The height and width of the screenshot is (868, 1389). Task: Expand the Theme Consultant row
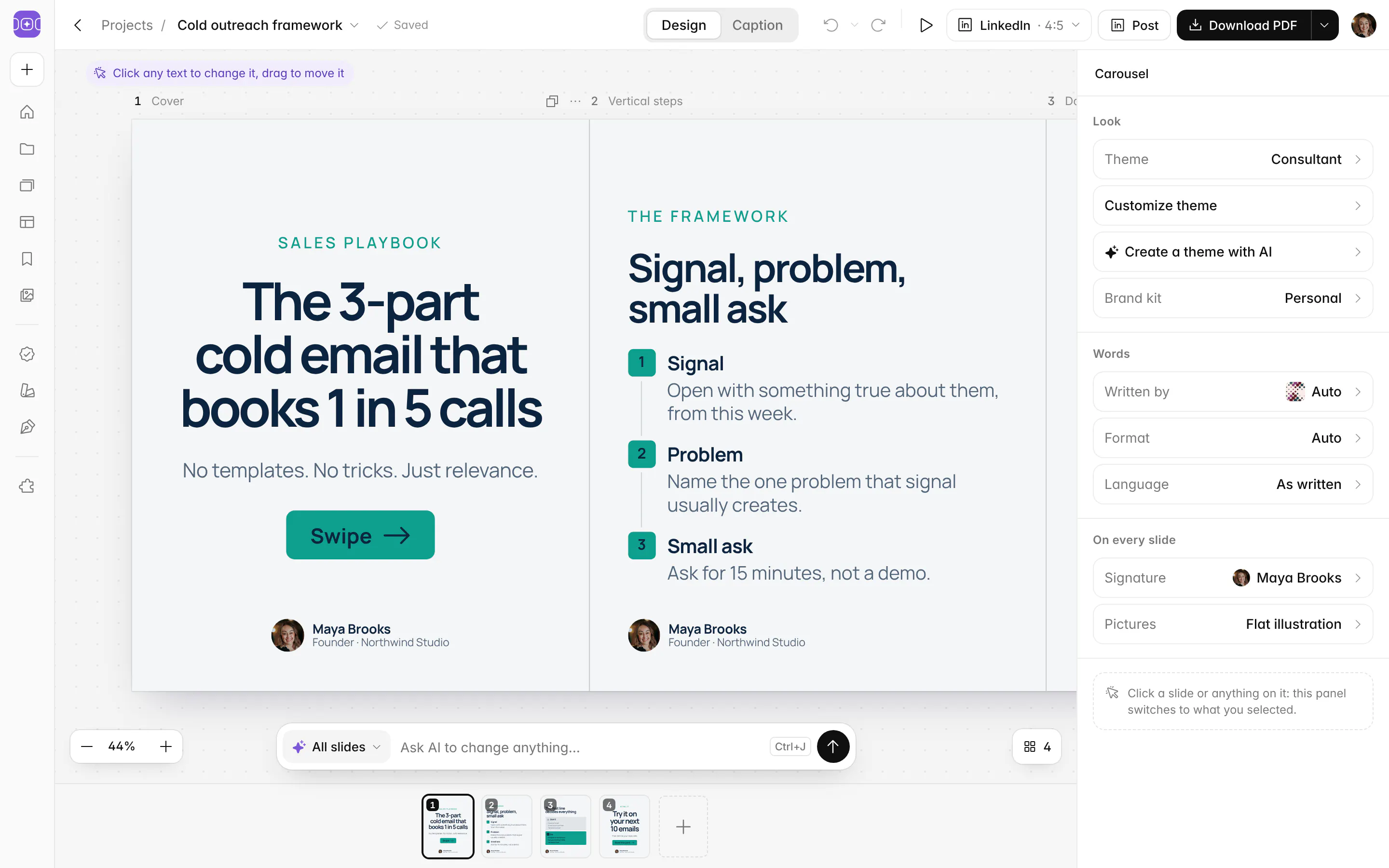(1232, 159)
